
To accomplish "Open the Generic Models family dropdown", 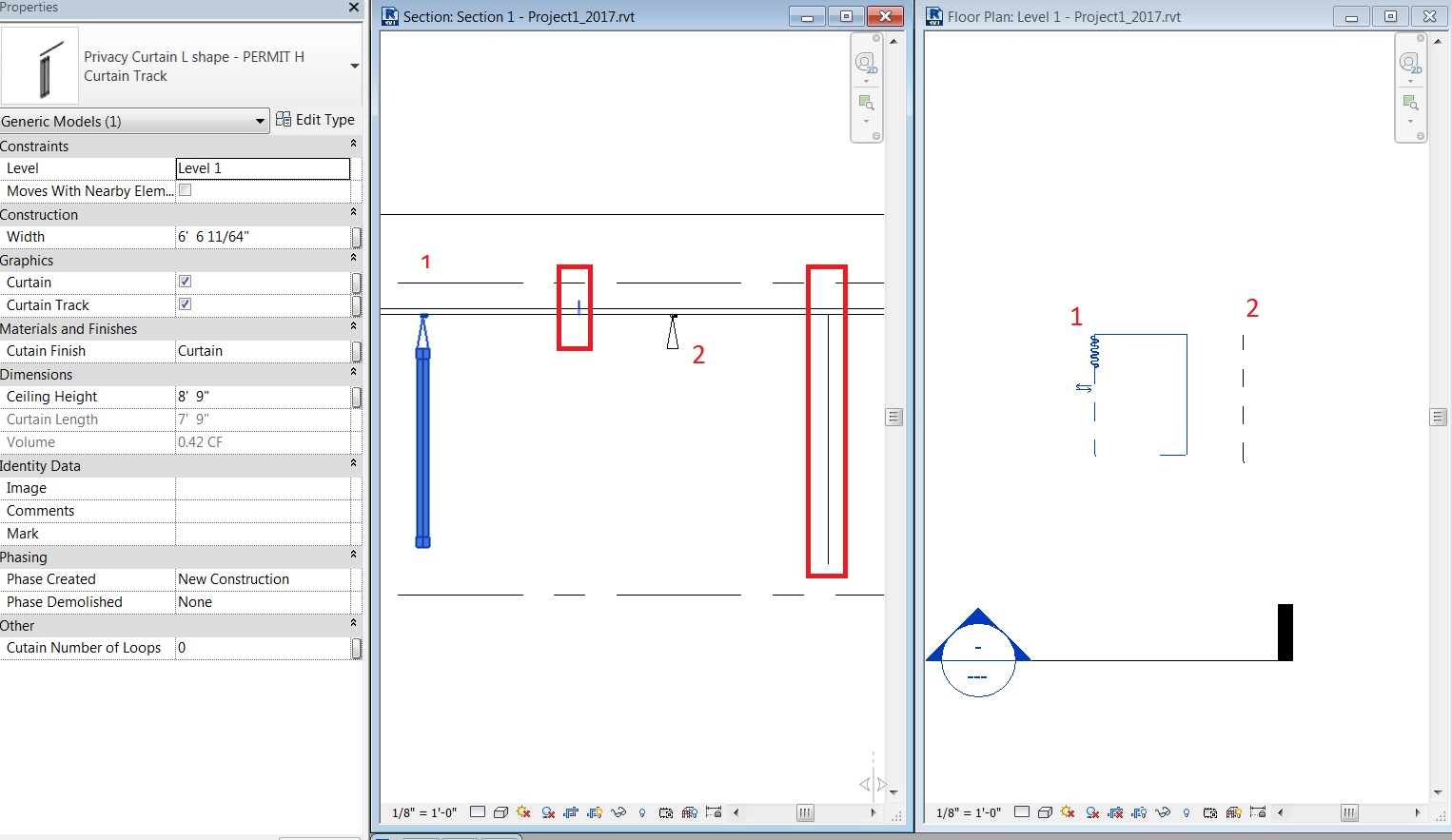I will pos(259,121).
